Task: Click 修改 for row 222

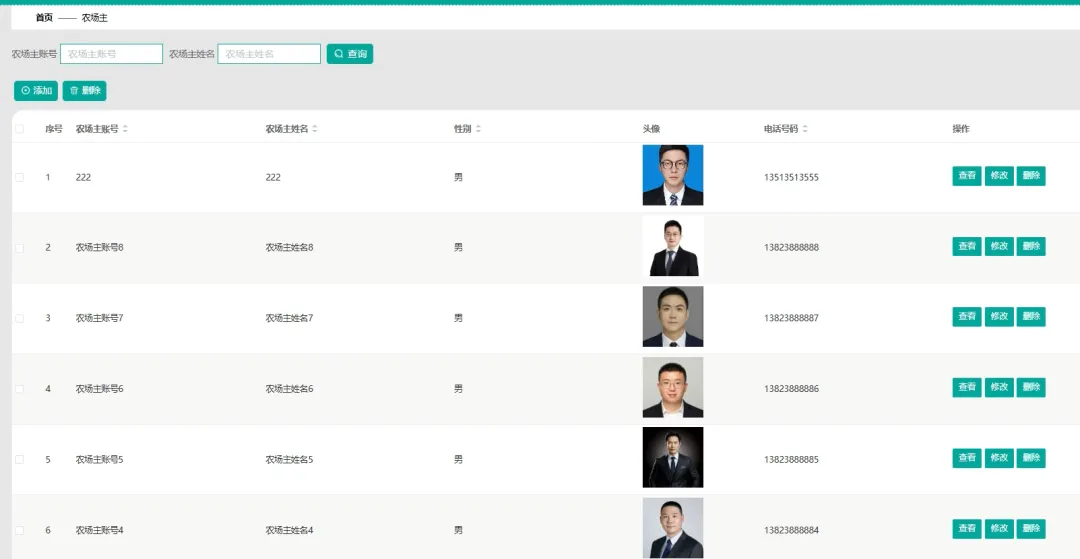Action: (x=999, y=176)
